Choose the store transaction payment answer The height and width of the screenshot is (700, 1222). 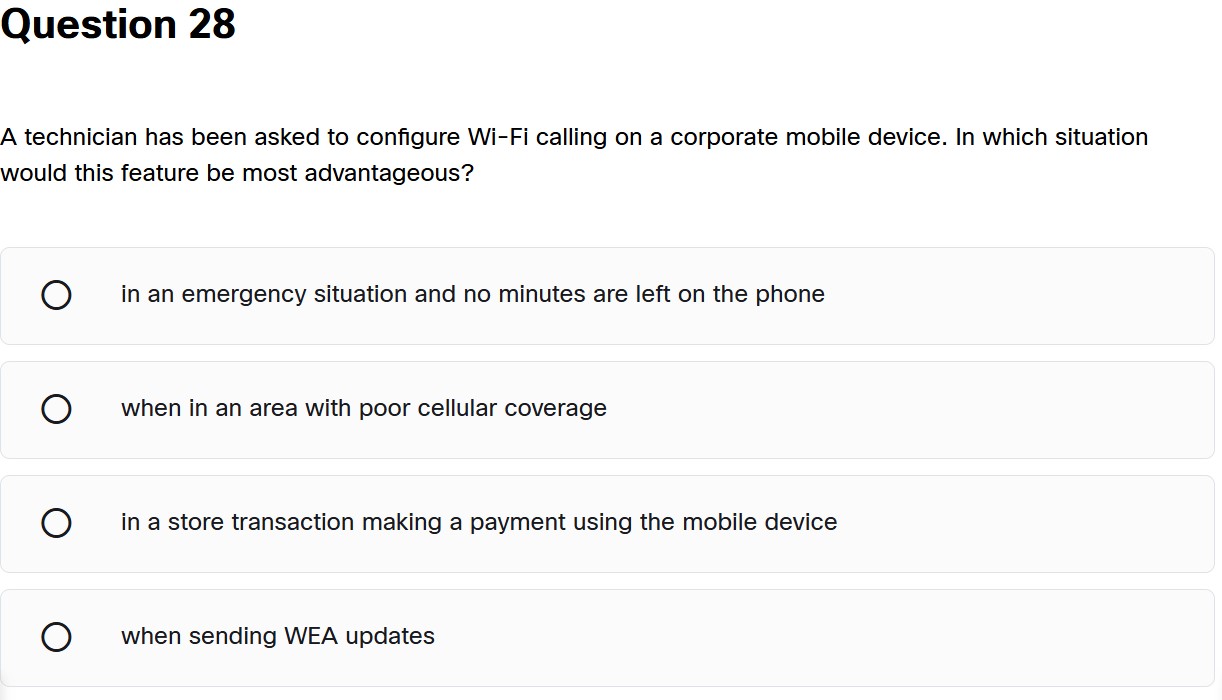[x=56, y=523]
